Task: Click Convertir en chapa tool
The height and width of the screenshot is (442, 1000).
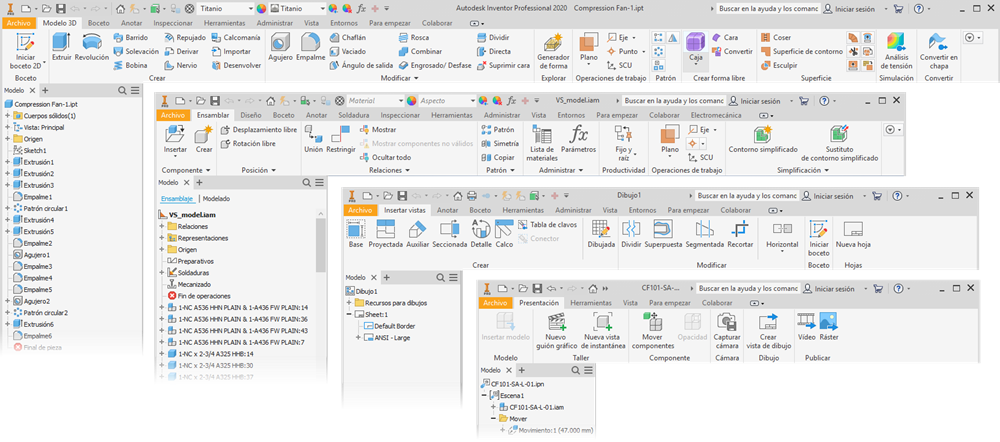Action: pos(939,51)
